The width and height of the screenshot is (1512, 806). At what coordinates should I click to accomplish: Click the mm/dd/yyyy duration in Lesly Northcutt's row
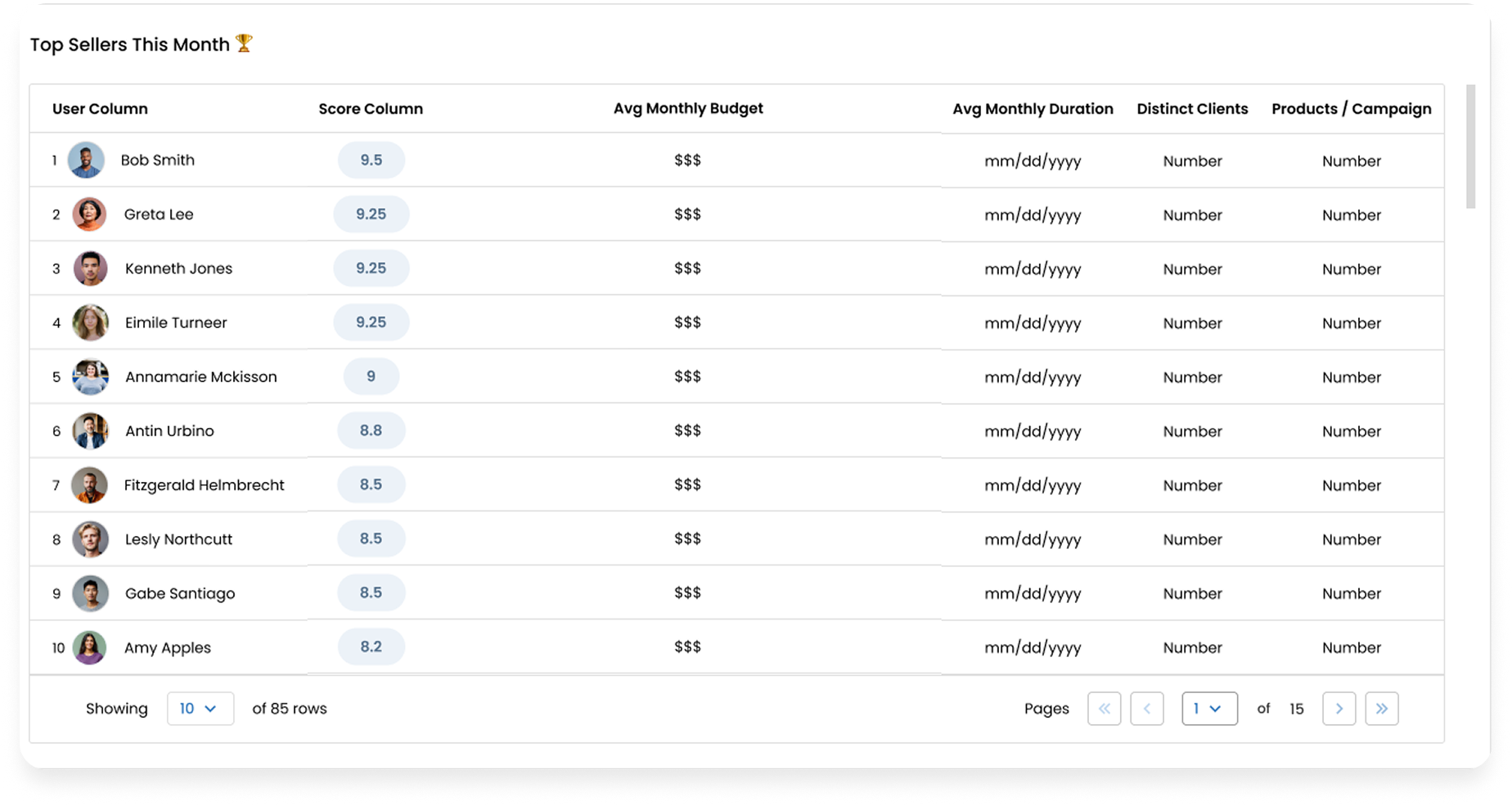[1033, 539]
